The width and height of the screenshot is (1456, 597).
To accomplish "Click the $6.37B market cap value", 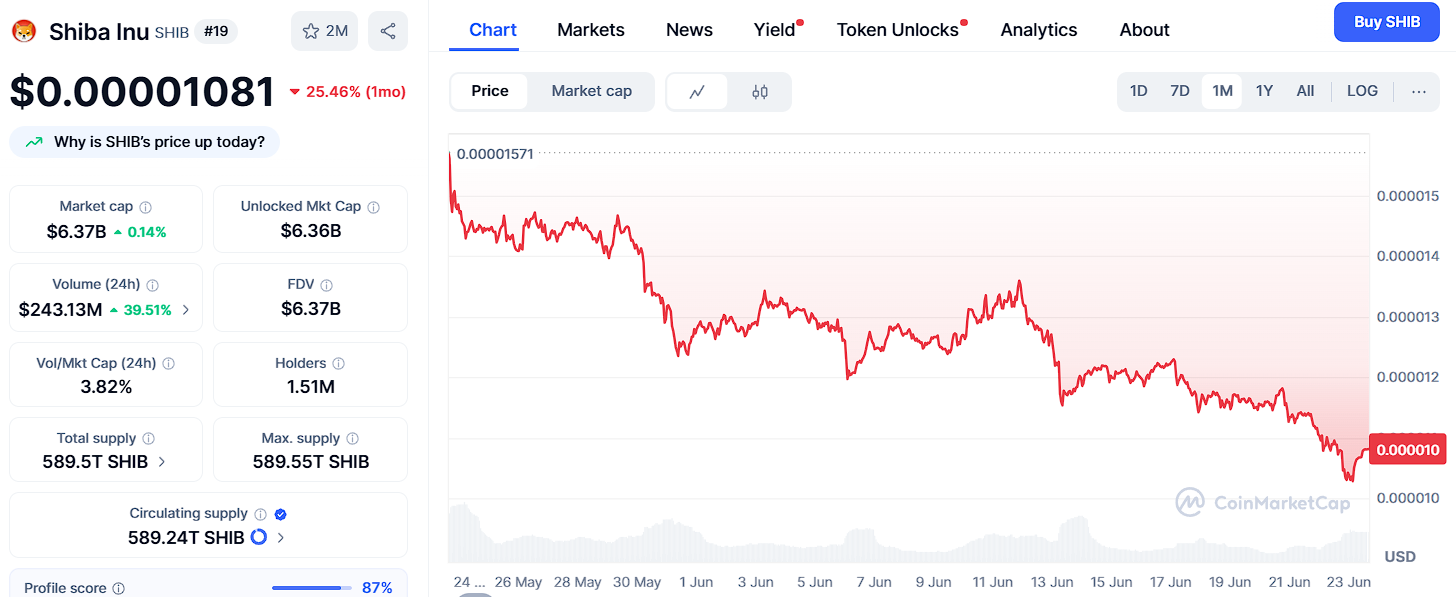I will (x=76, y=231).
